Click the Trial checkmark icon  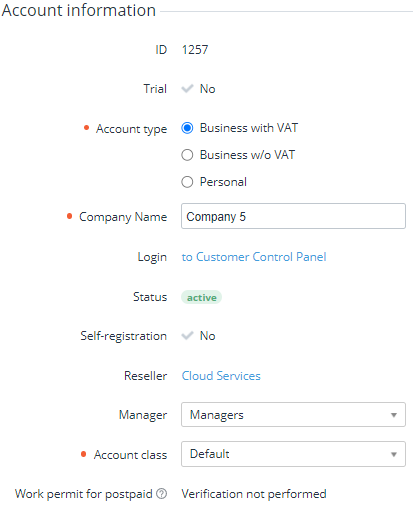point(187,89)
